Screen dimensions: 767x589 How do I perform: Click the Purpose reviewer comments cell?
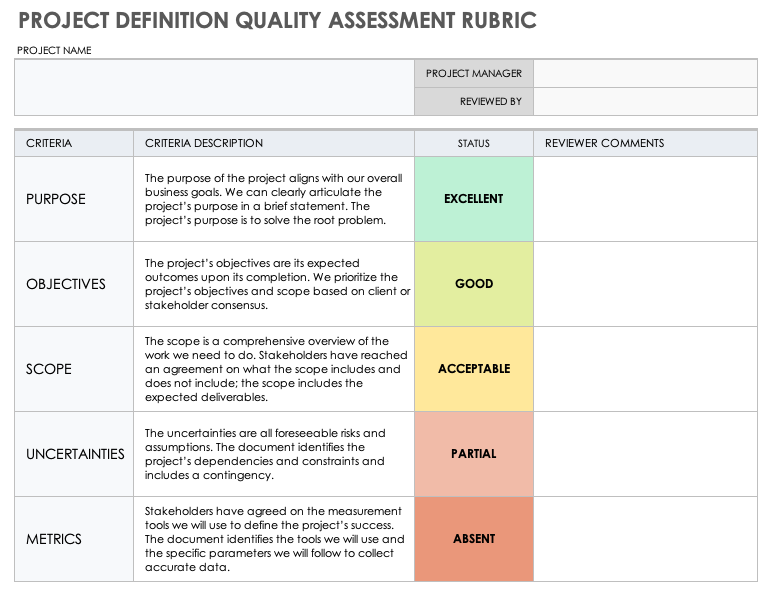[645, 199]
